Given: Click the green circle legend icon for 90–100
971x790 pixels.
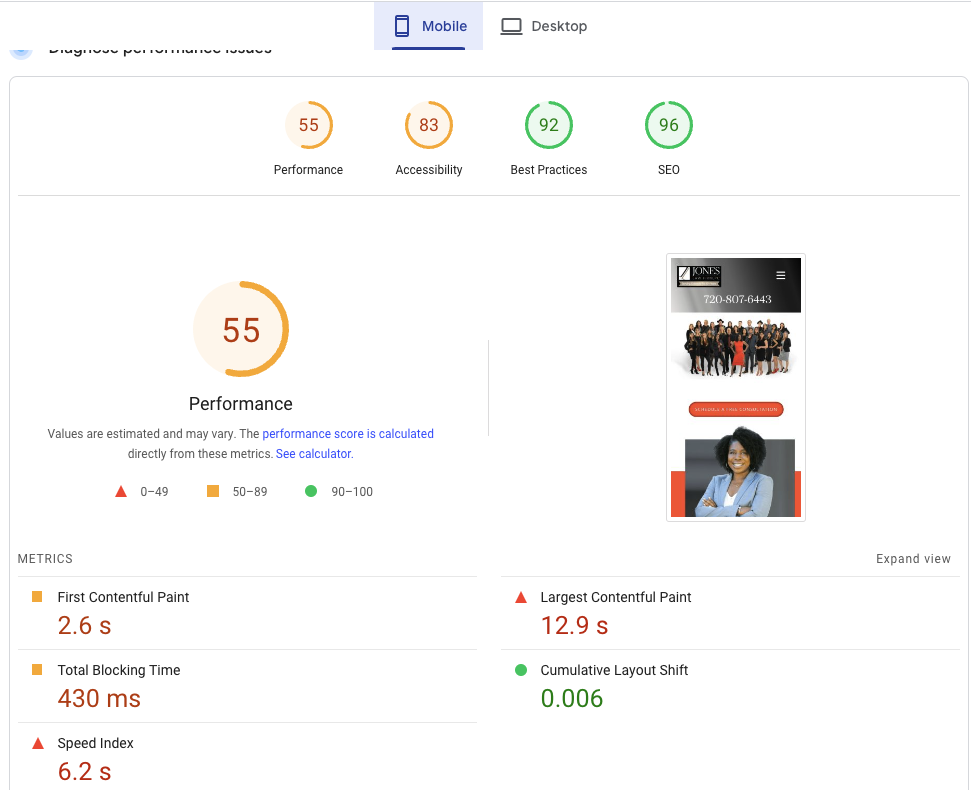Looking at the screenshot, I should click(x=311, y=491).
